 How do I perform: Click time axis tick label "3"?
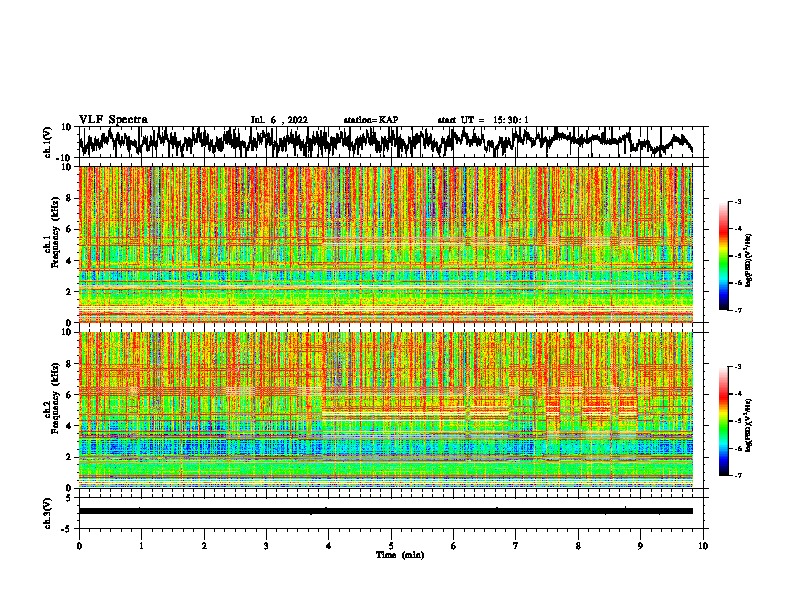click(x=266, y=546)
